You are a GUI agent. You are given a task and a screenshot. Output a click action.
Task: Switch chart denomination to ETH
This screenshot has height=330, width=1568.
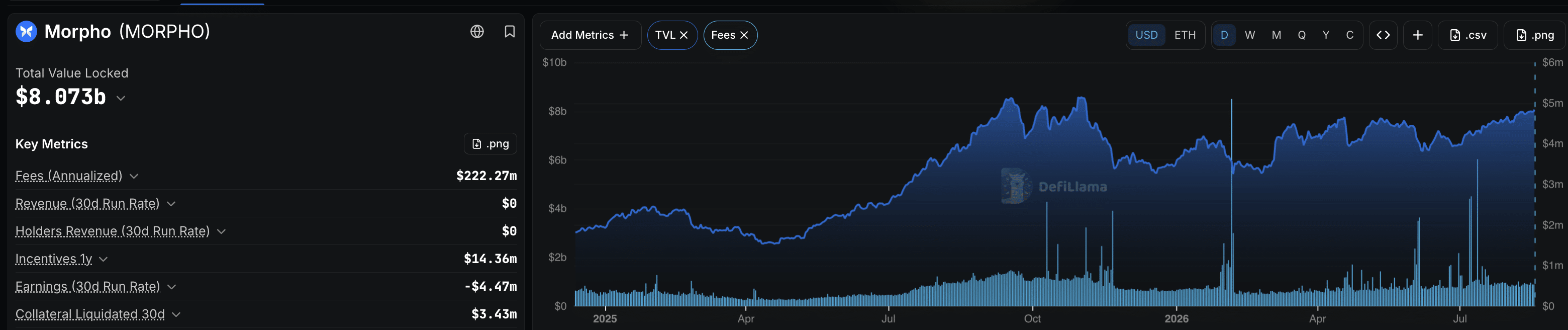[1185, 35]
